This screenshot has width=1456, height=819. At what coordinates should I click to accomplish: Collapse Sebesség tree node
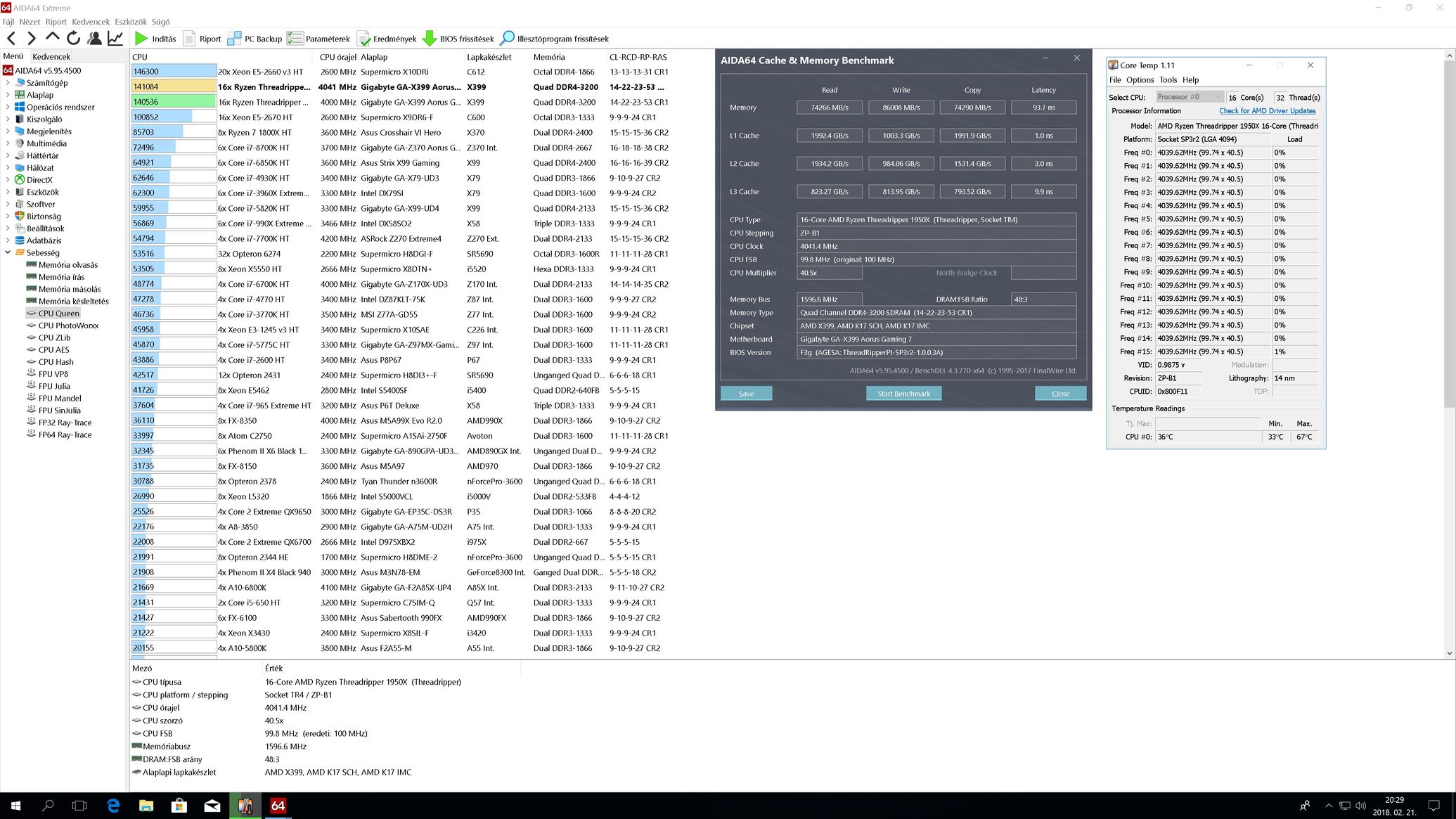point(8,252)
